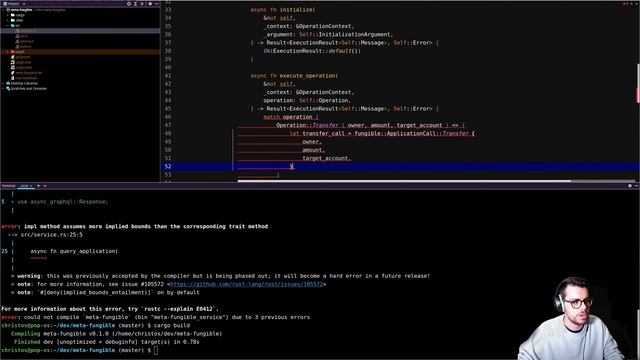Expand Scratches and Consoles node
640x360 pixels.
click(x=4, y=89)
